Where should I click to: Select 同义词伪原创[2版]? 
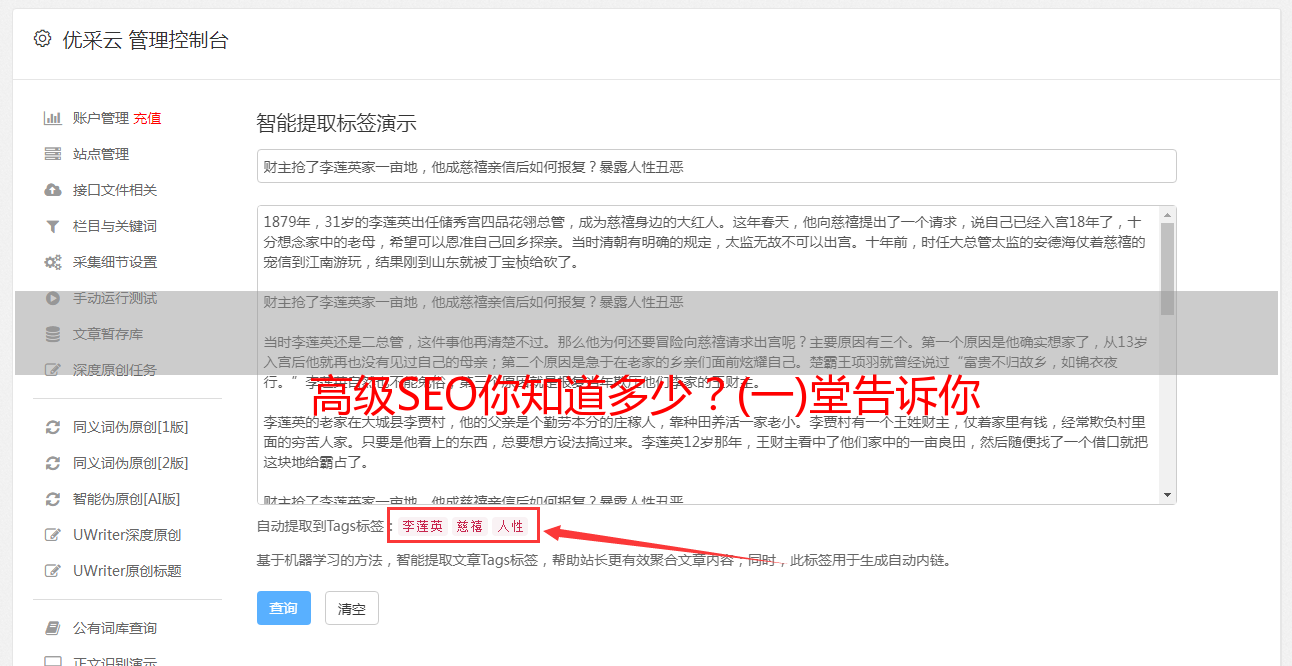point(131,463)
